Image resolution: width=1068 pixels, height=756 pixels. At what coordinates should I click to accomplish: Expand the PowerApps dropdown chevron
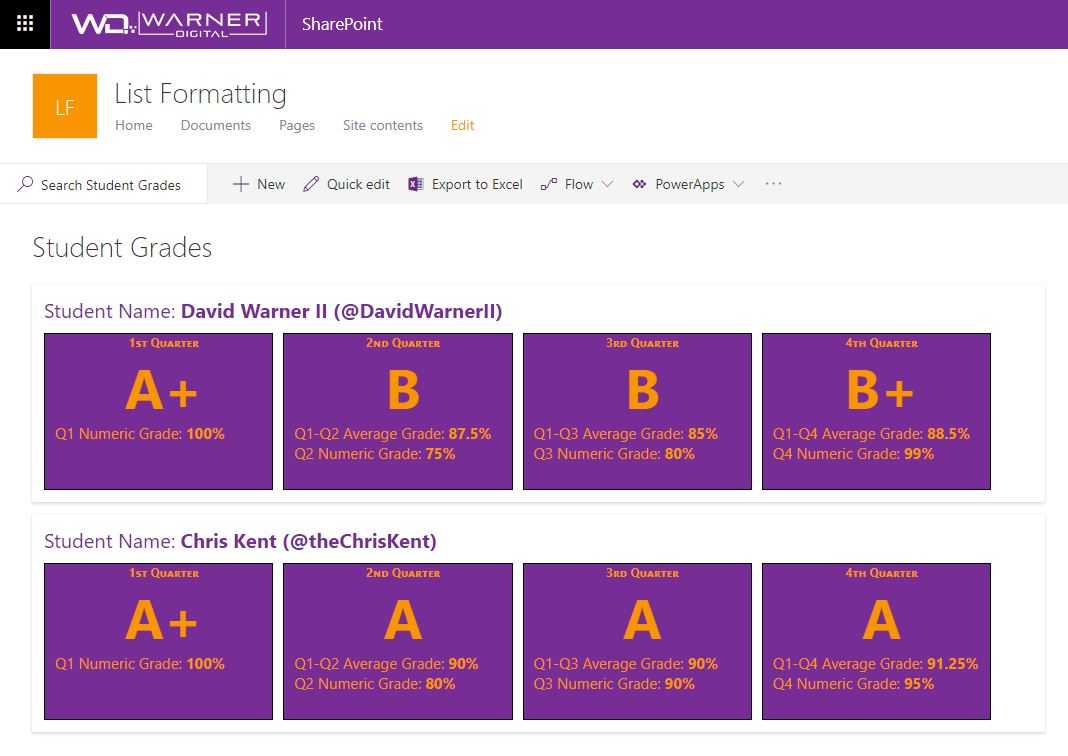[x=738, y=184]
